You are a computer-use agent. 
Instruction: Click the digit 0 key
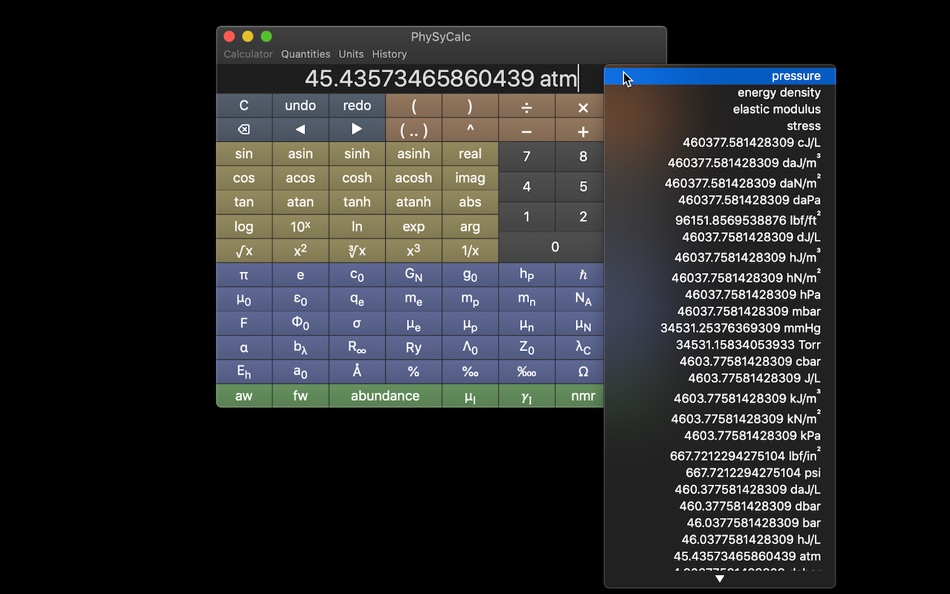(x=554, y=247)
